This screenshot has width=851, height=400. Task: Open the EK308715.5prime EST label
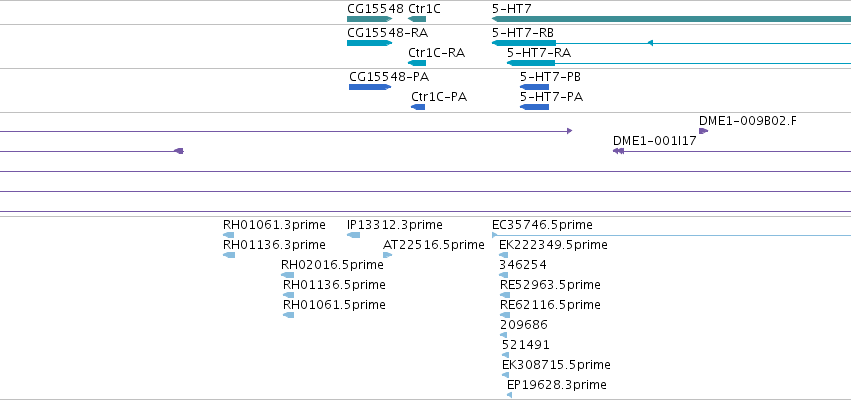(556, 365)
